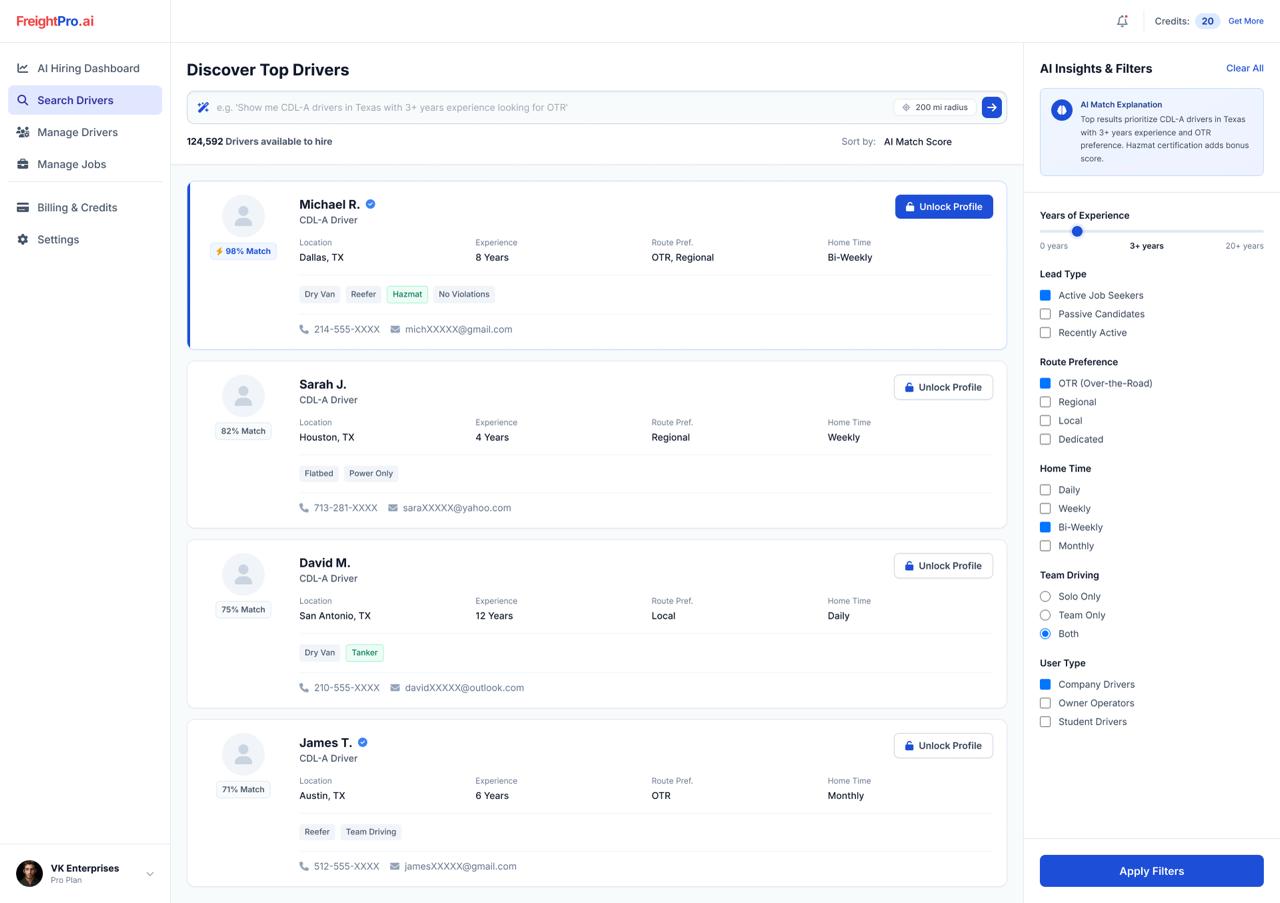Toggle Bi-Weekly home time checkbox
This screenshot has height=903, width=1280.
pos(1045,527)
